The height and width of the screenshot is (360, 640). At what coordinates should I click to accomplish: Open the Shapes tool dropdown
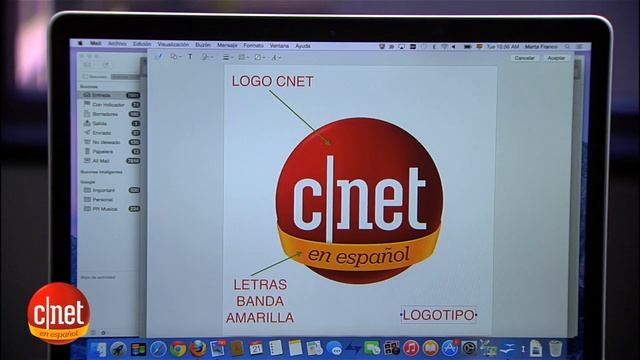[x=176, y=57]
